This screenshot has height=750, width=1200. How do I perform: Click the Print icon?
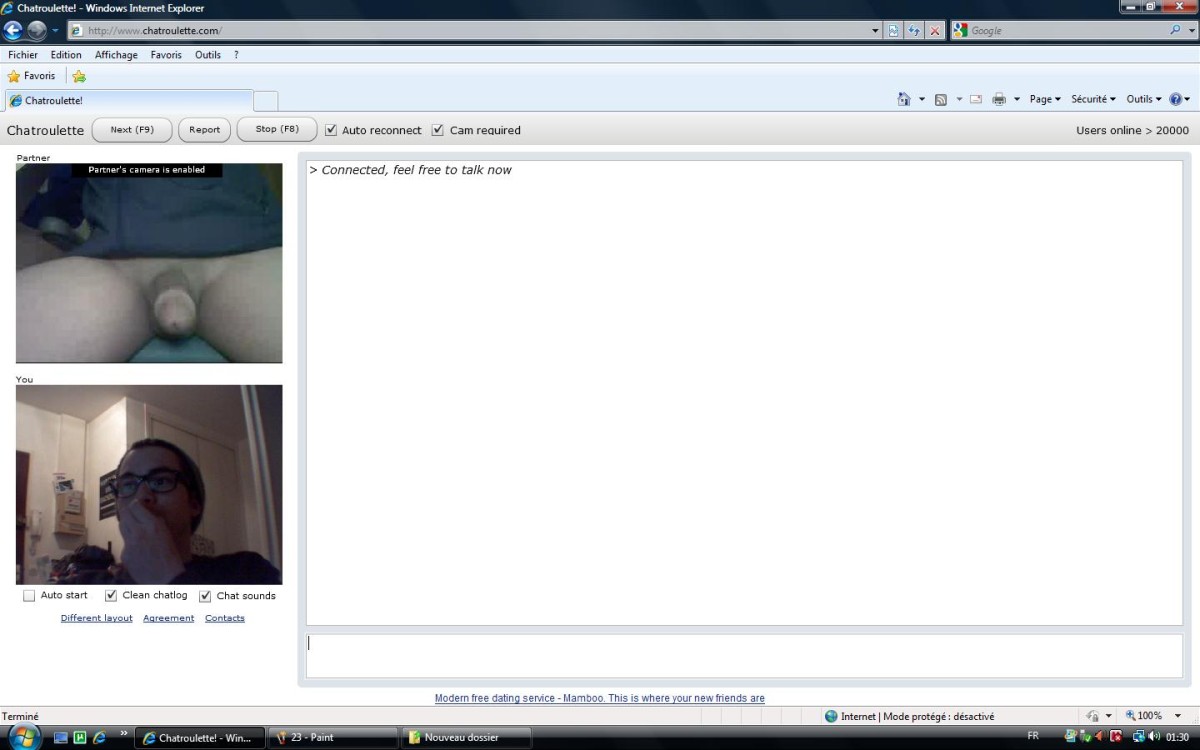(x=998, y=99)
